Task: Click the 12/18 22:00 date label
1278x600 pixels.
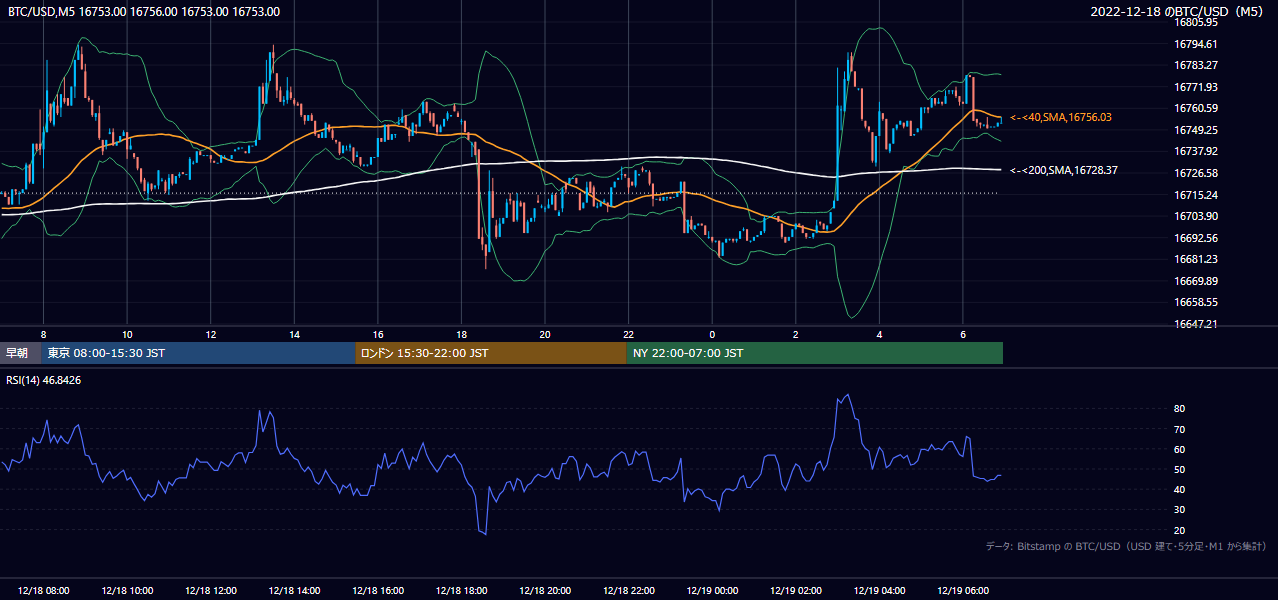Action: coord(628,590)
